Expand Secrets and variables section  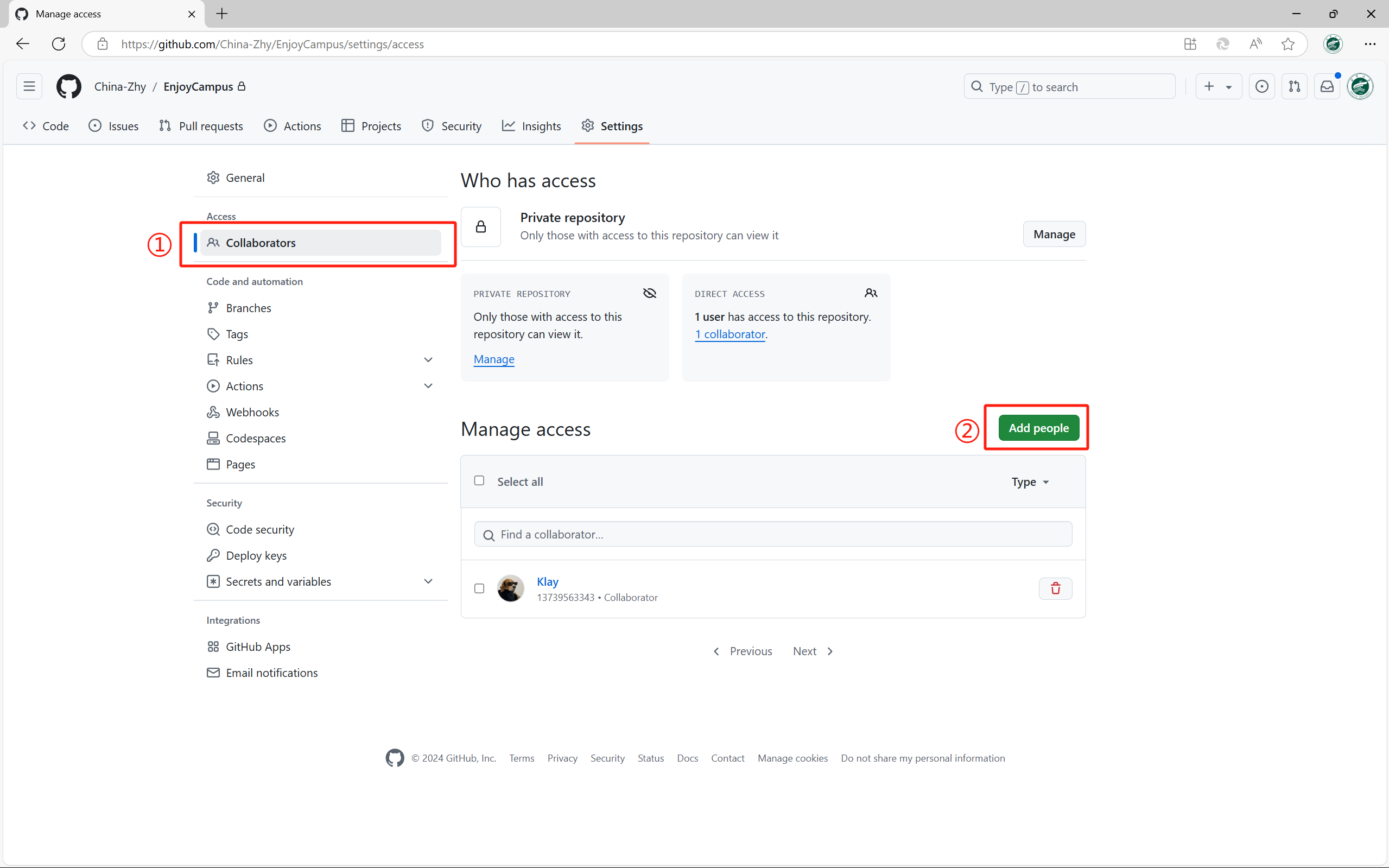428,581
